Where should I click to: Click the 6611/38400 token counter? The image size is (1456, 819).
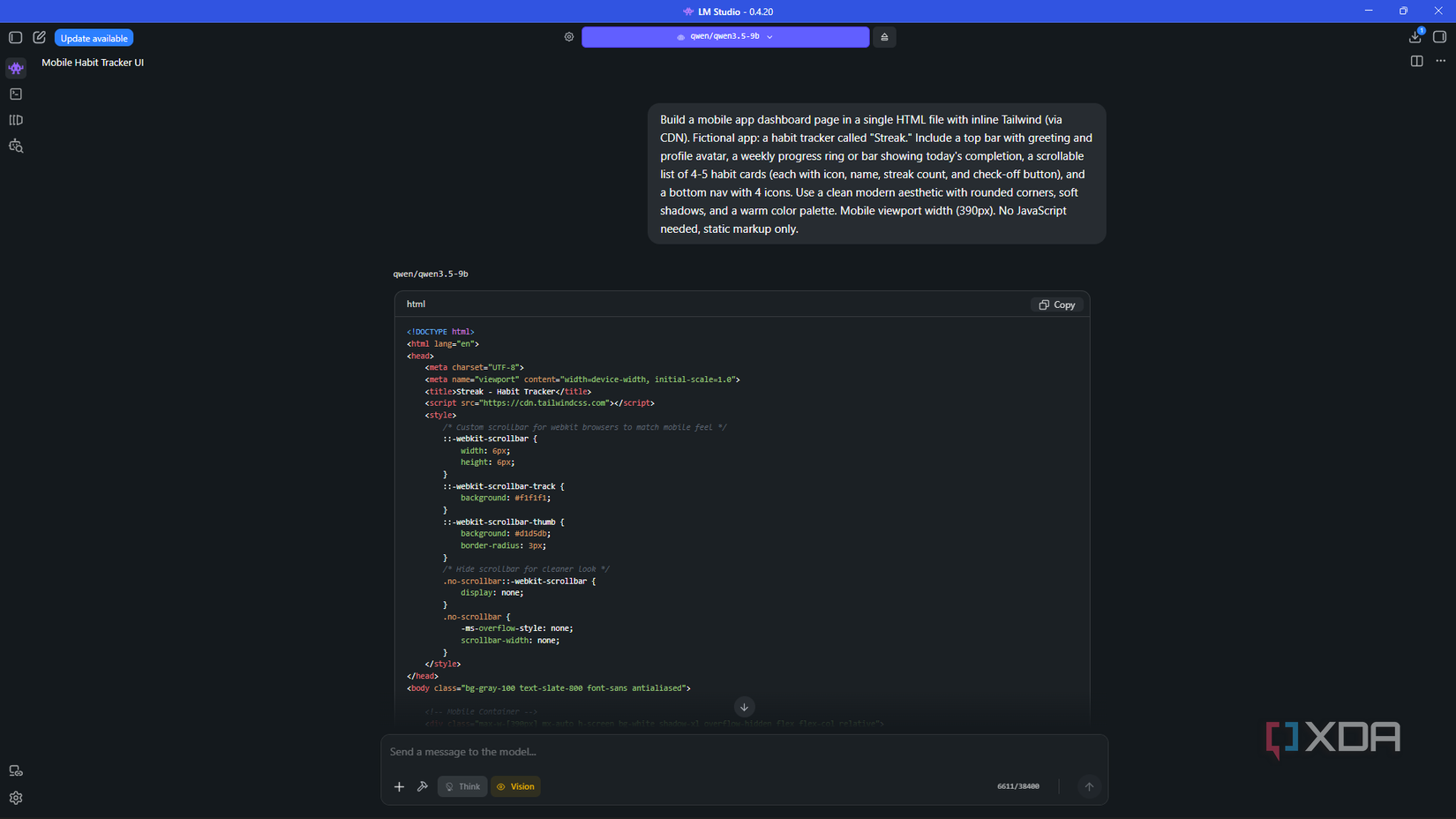pos(1018,786)
